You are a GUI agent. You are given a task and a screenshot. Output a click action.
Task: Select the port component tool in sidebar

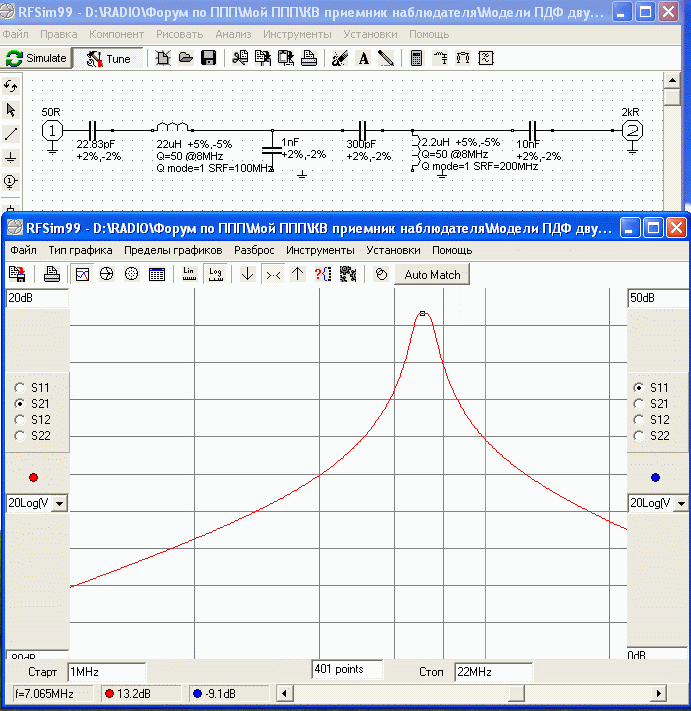point(10,182)
